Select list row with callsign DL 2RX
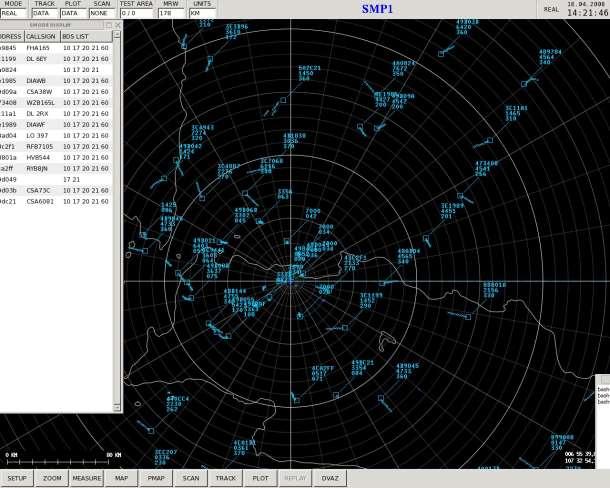This screenshot has width=610, height=488. (x=56, y=114)
